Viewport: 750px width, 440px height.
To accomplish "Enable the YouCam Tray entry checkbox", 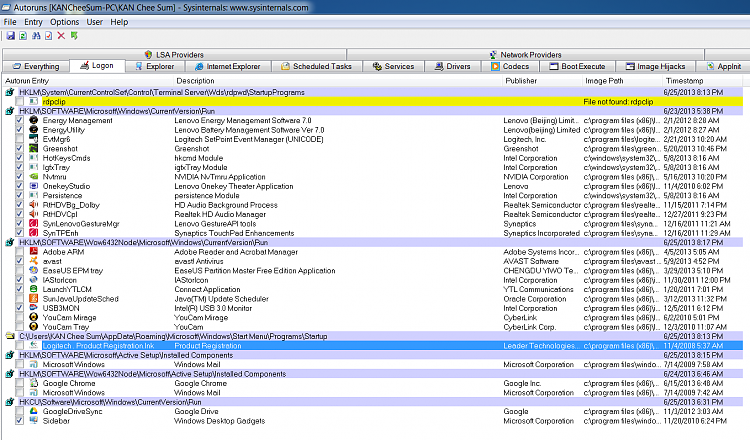I will click(20, 327).
